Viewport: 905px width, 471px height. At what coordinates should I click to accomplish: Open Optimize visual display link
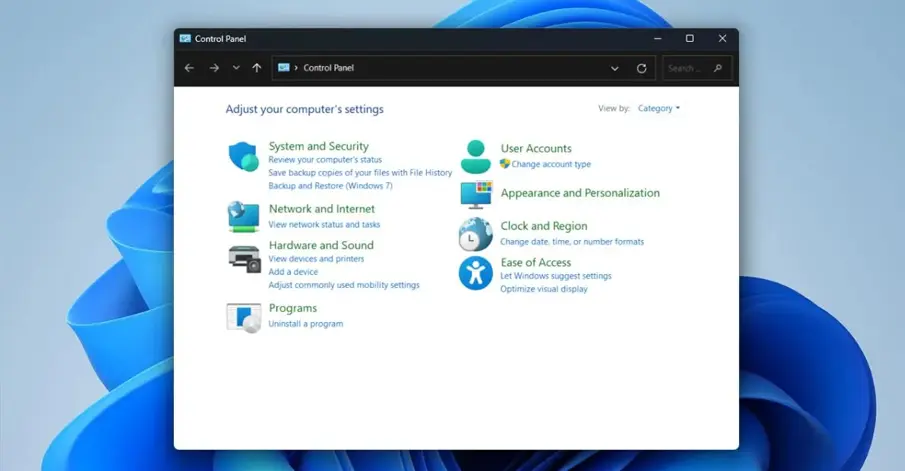(544, 289)
